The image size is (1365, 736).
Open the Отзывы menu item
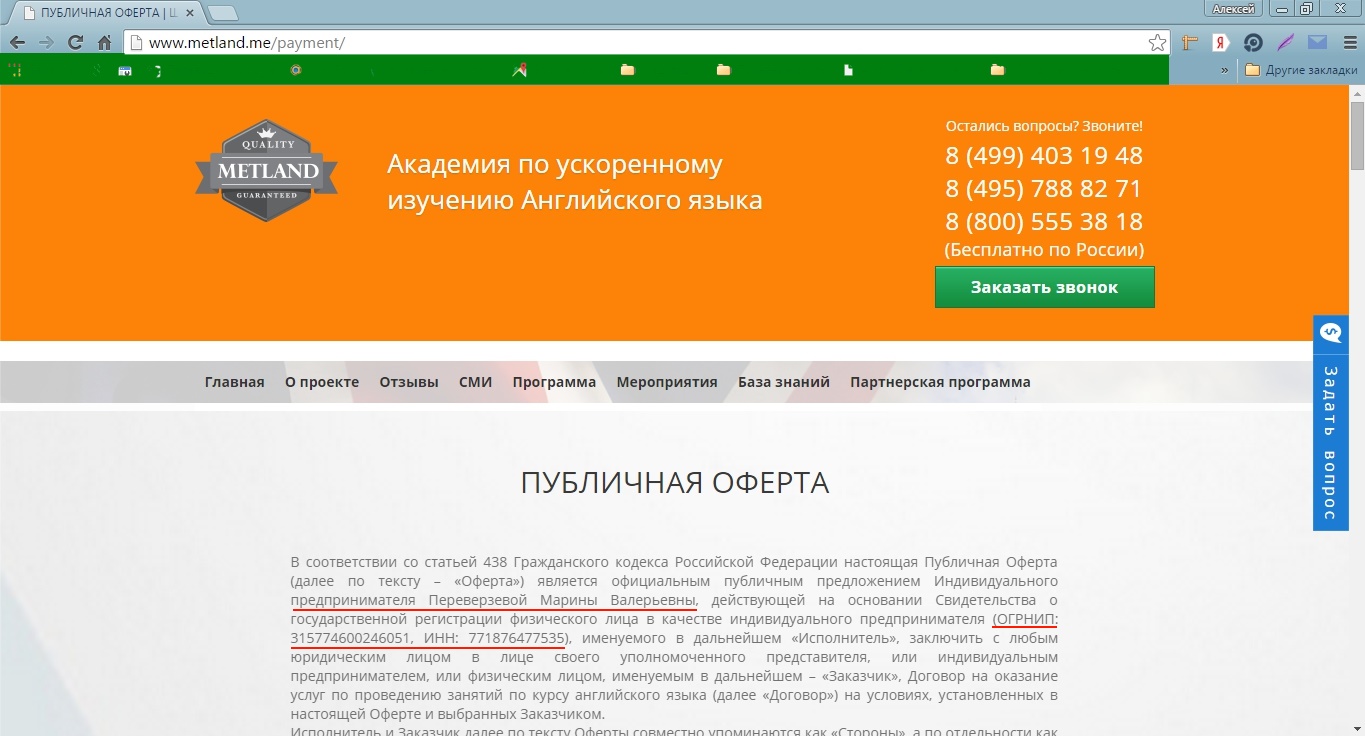[x=409, y=382]
